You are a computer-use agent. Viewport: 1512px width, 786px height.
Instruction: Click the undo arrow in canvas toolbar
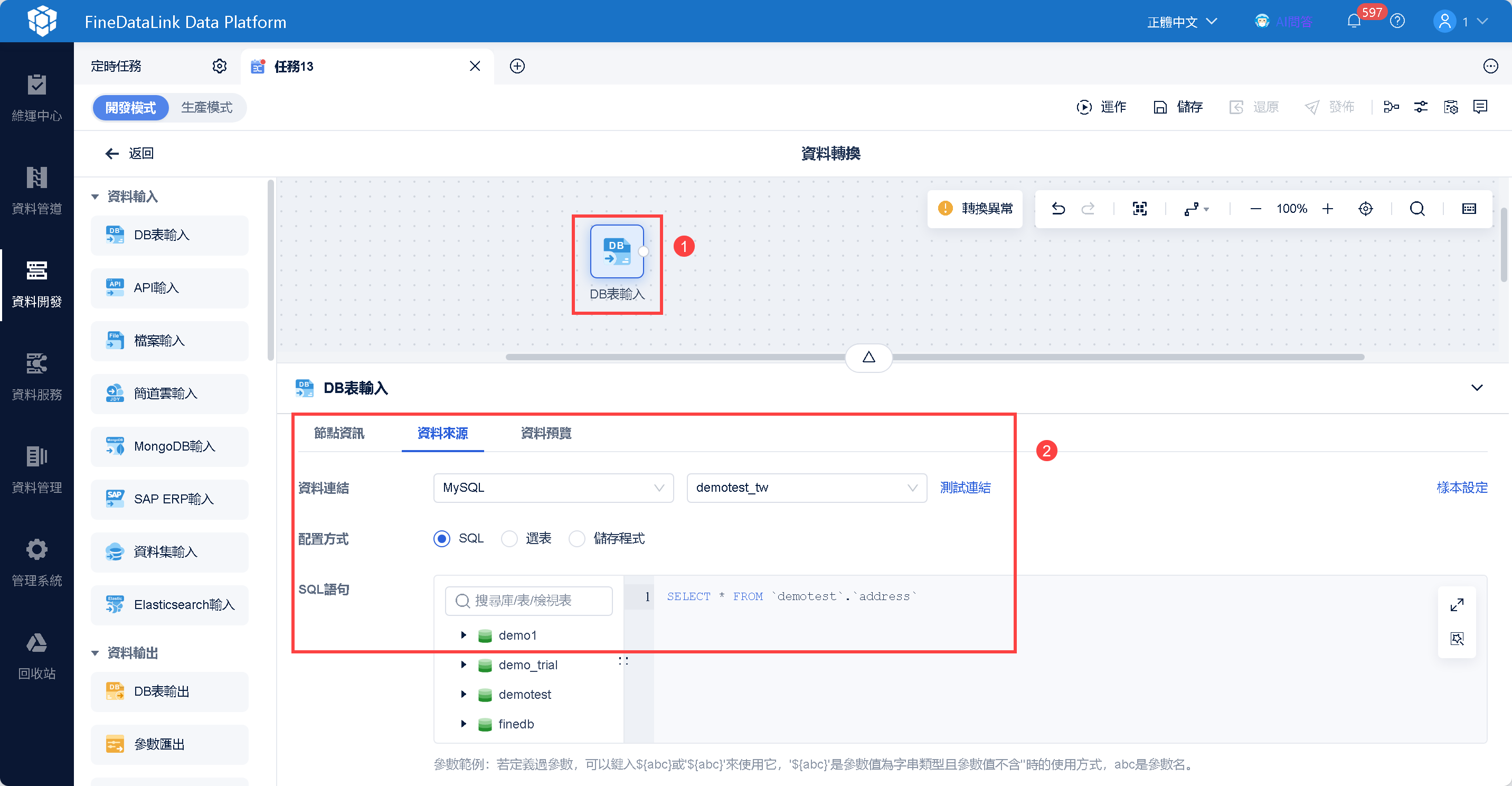[x=1057, y=209]
